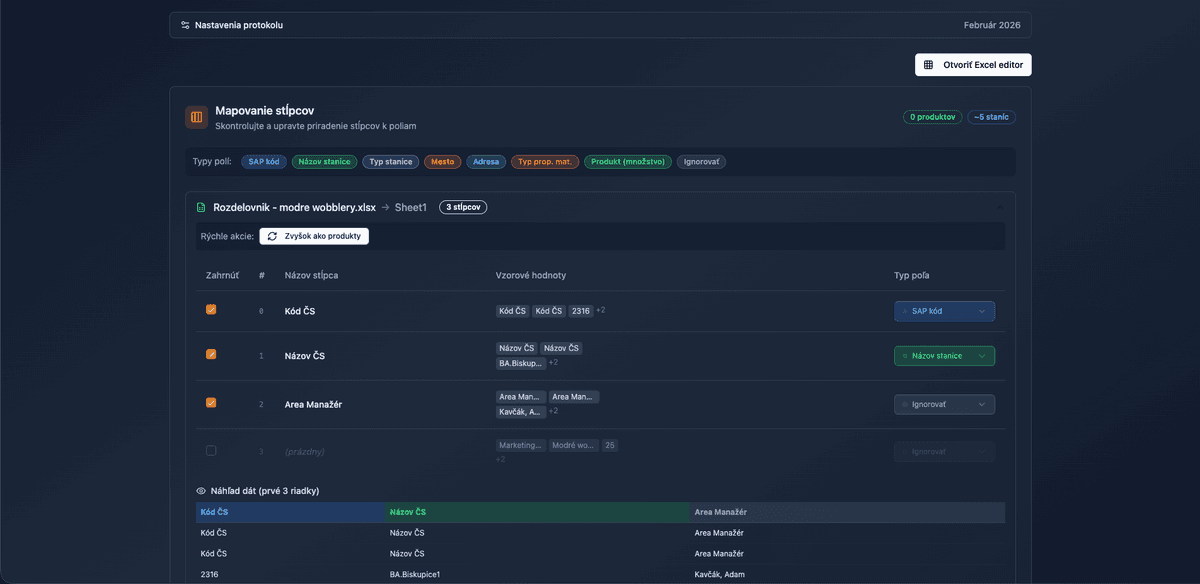This screenshot has width=1200, height=584.
Task: Click the refresh icon in Zvýšok ako produkty
Action: tap(272, 236)
